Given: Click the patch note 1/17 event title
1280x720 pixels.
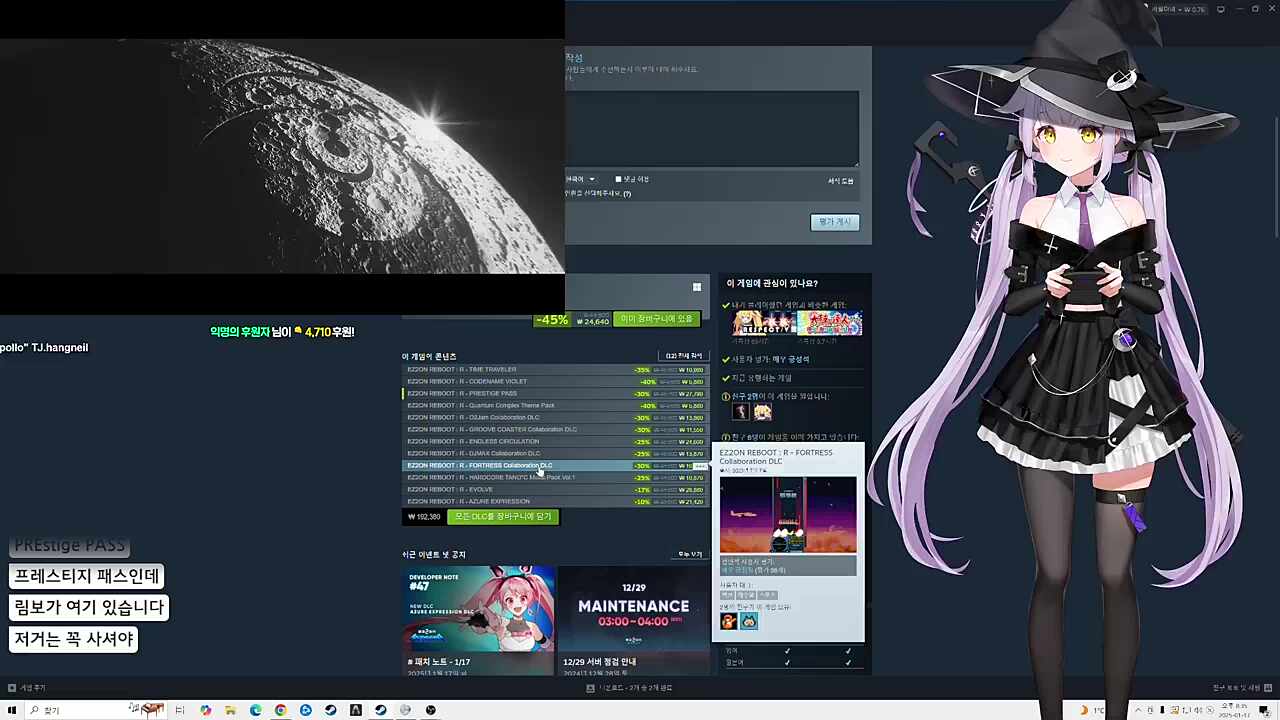Looking at the screenshot, I should (x=439, y=662).
